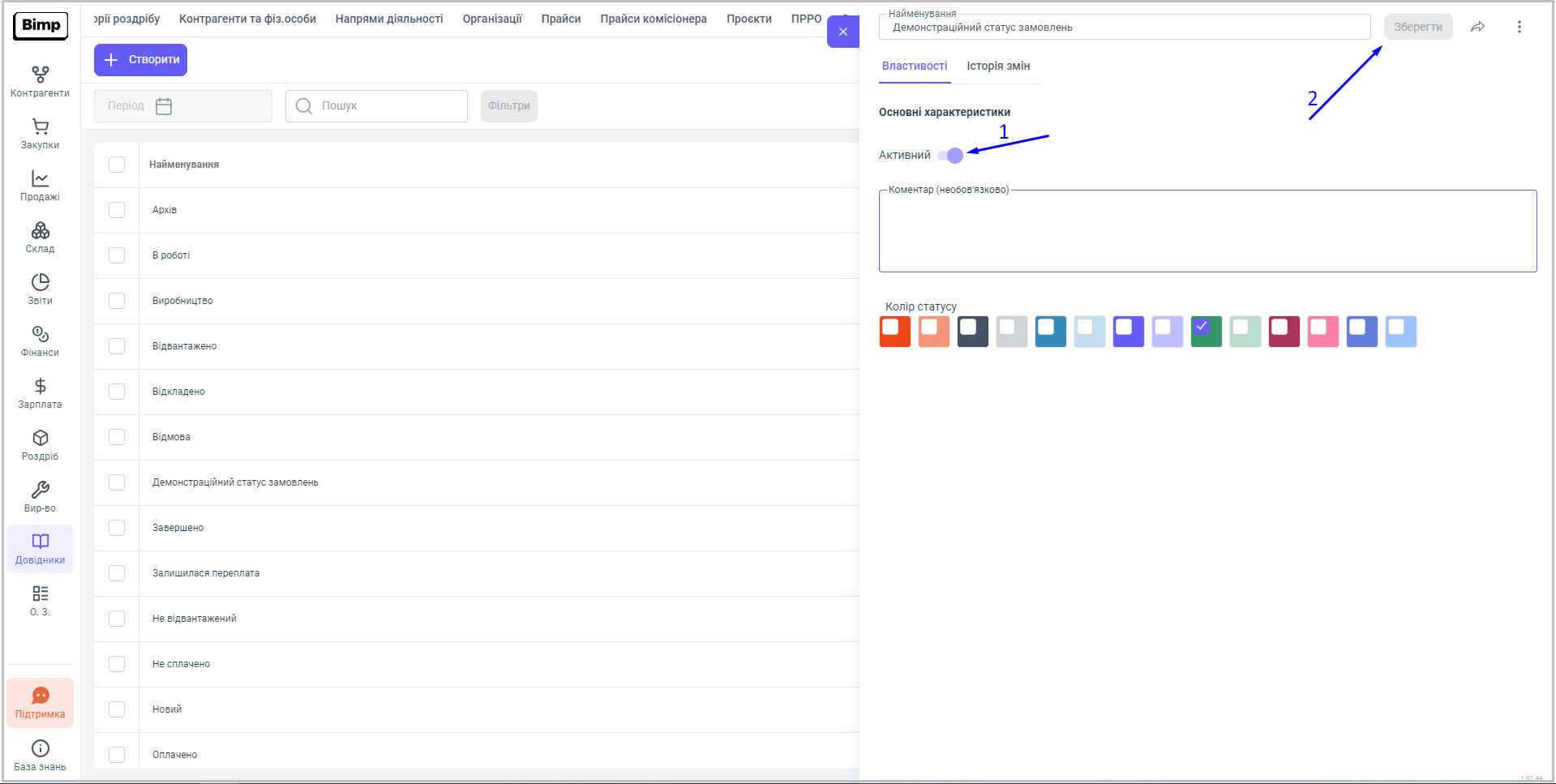Click into the Коментар text field
Image resolution: width=1556 pixels, height=784 pixels.
pyautogui.click(x=1207, y=232)
